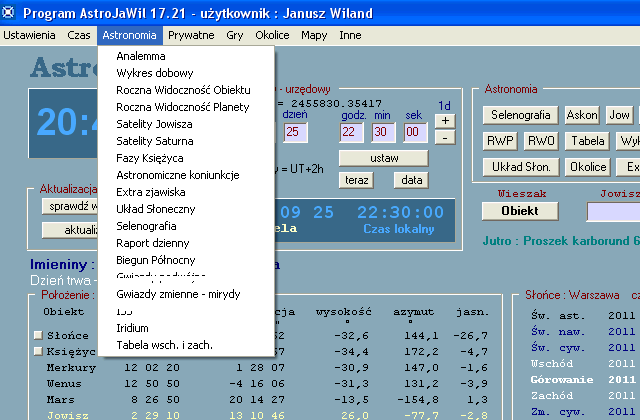Click the AstroJaWil title bar application icon

[x=8, y=13]
